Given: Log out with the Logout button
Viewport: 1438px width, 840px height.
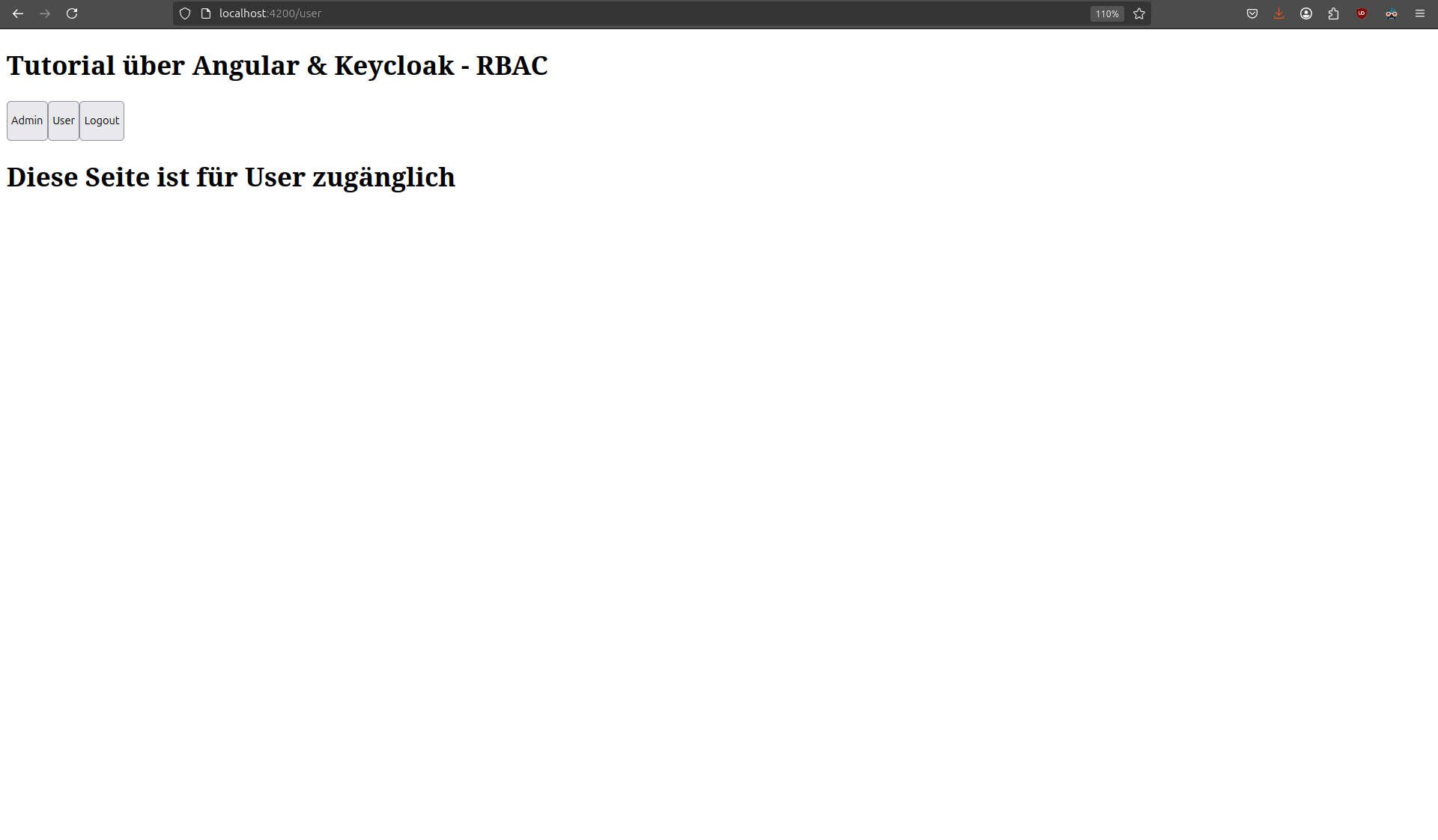Looking at the screenshot, I should 102,121.
